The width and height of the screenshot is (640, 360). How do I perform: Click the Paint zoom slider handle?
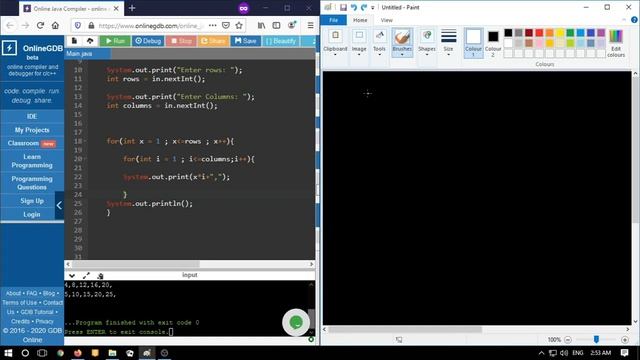pyautogui.click(x=596, y=340)
